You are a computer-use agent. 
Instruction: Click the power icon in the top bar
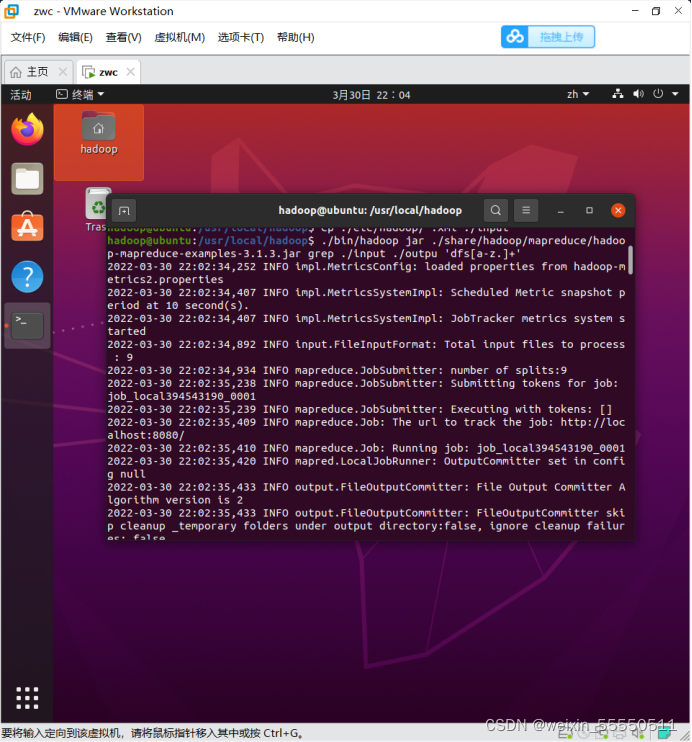658,94
